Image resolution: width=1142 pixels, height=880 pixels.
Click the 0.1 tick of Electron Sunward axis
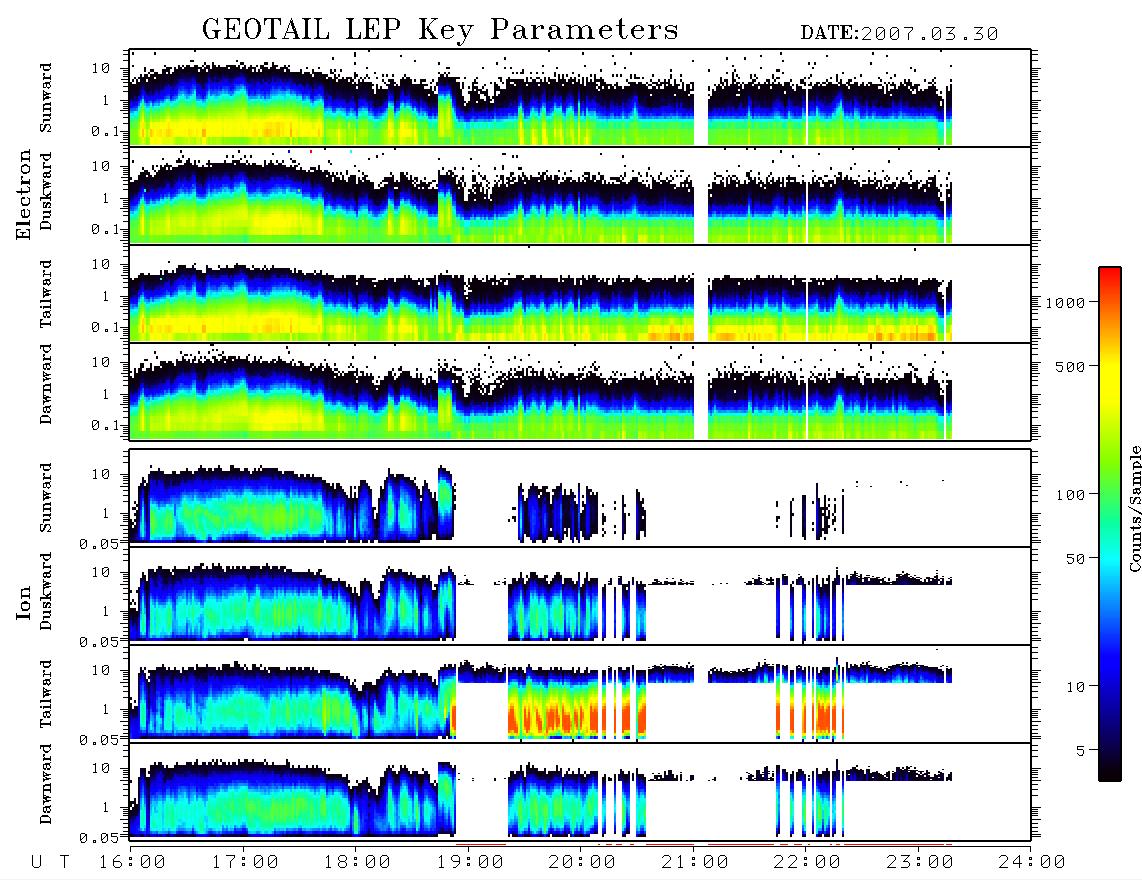(x=106, y=131)
